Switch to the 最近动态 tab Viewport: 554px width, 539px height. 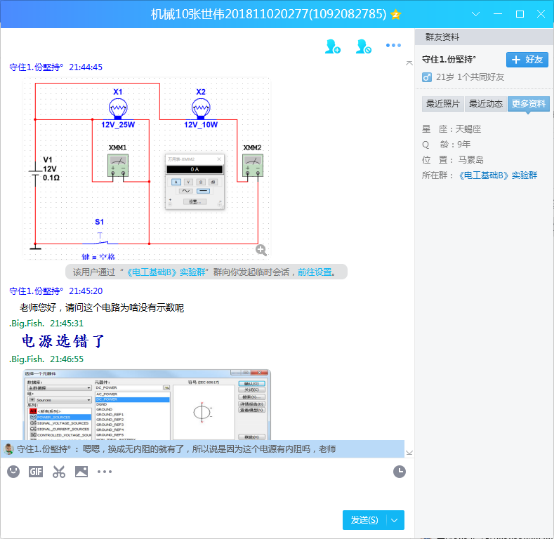coord(486,104)
